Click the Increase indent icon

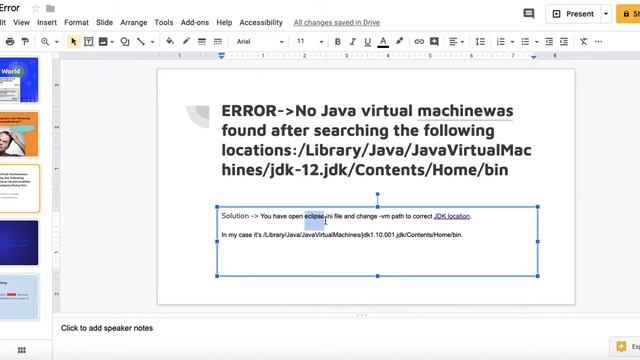pos(564,42)
